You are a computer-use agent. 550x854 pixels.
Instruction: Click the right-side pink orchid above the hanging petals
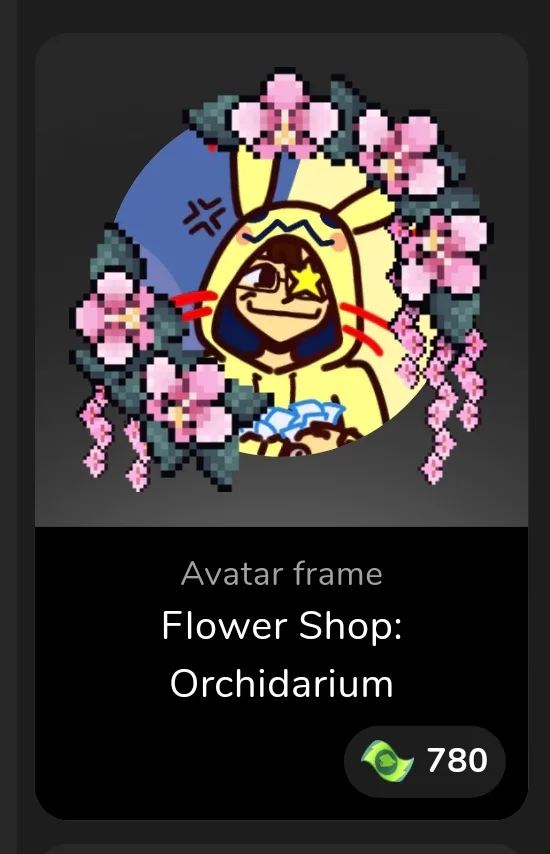click(441, 256)
